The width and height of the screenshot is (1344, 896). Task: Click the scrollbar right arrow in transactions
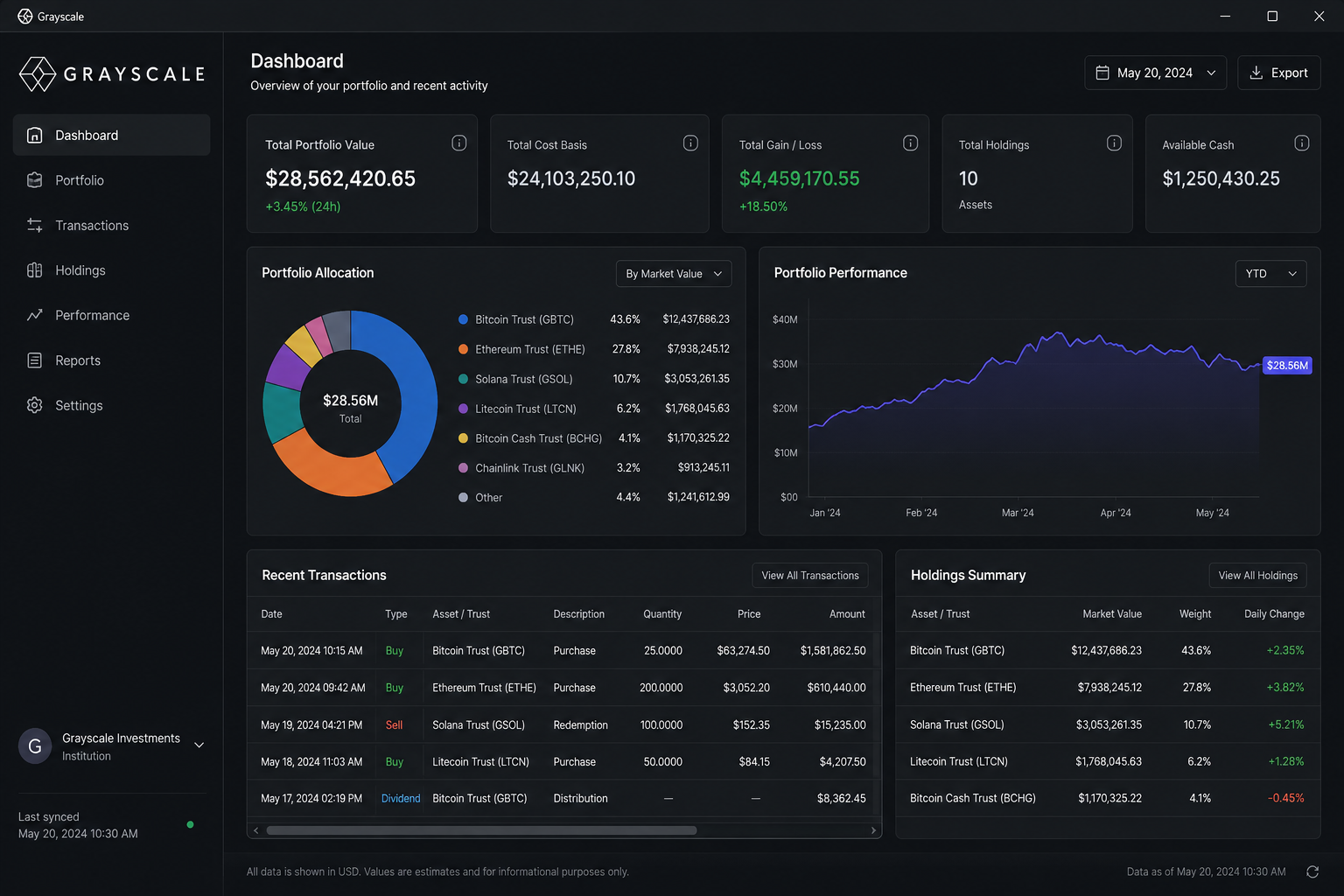[873, 830]
